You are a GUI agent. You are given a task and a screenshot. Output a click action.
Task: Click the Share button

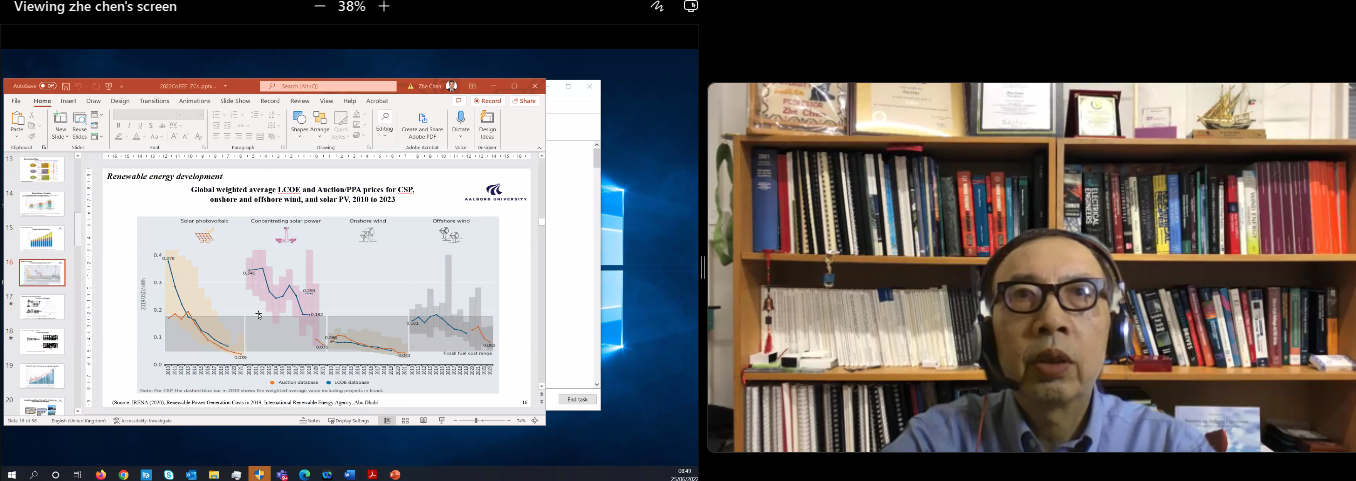pyautogui.click(x=524, y=101)
